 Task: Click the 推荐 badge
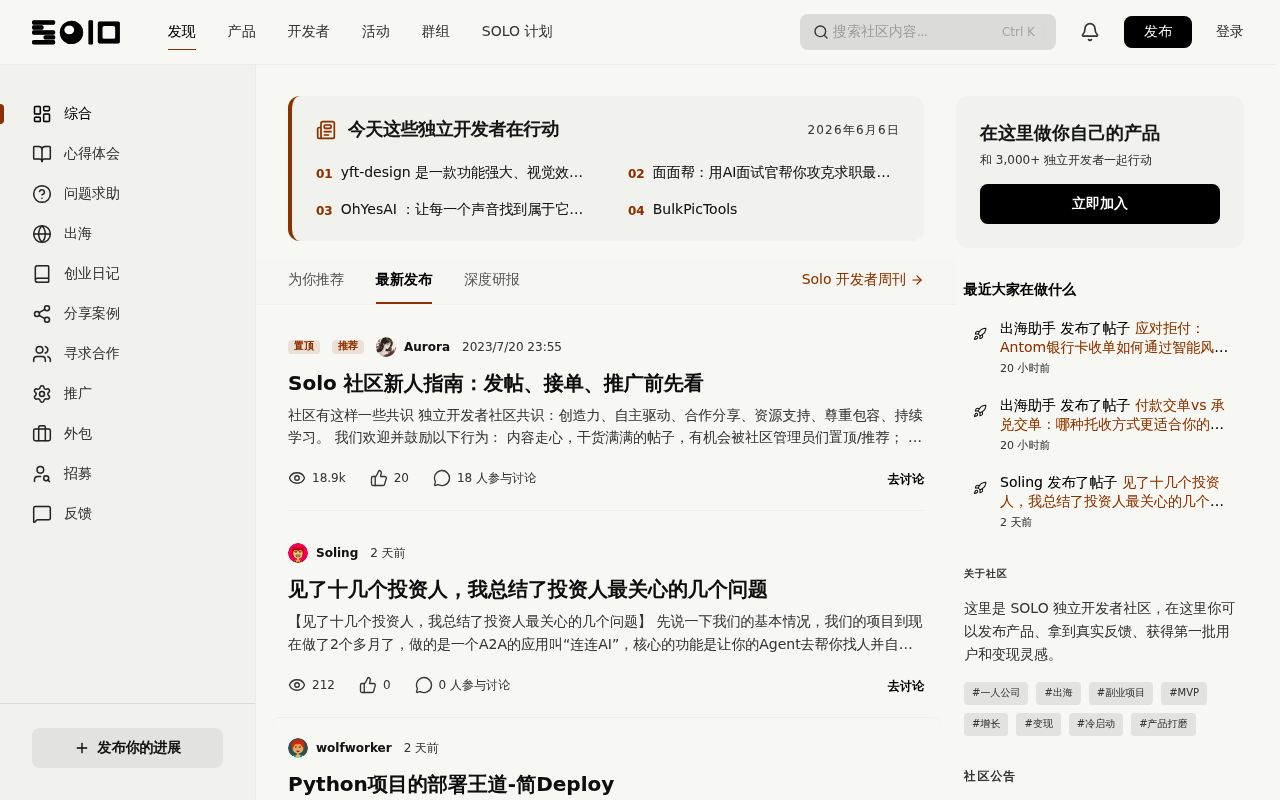[x=348, y=347]
